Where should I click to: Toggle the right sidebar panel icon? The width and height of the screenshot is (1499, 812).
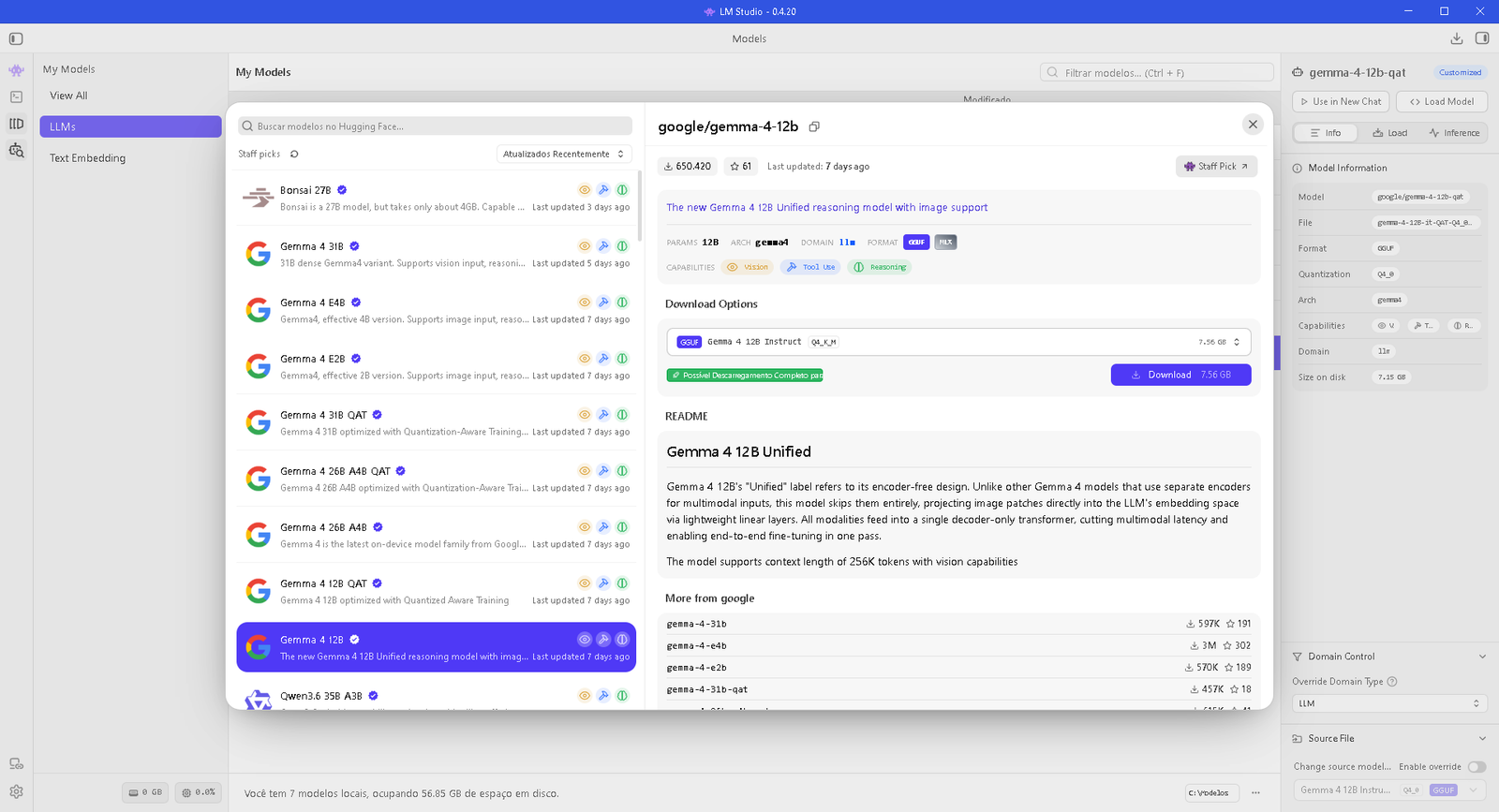pos(1482,38)
